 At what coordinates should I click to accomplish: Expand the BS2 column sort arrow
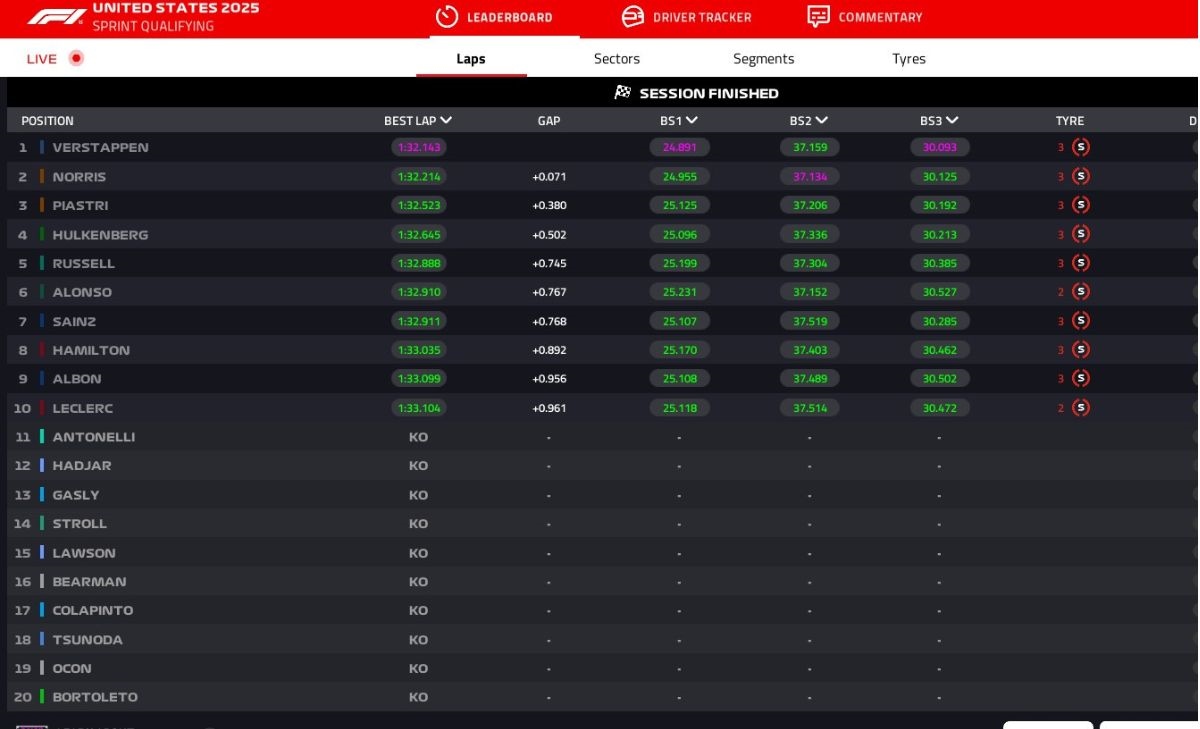(822, 120)
